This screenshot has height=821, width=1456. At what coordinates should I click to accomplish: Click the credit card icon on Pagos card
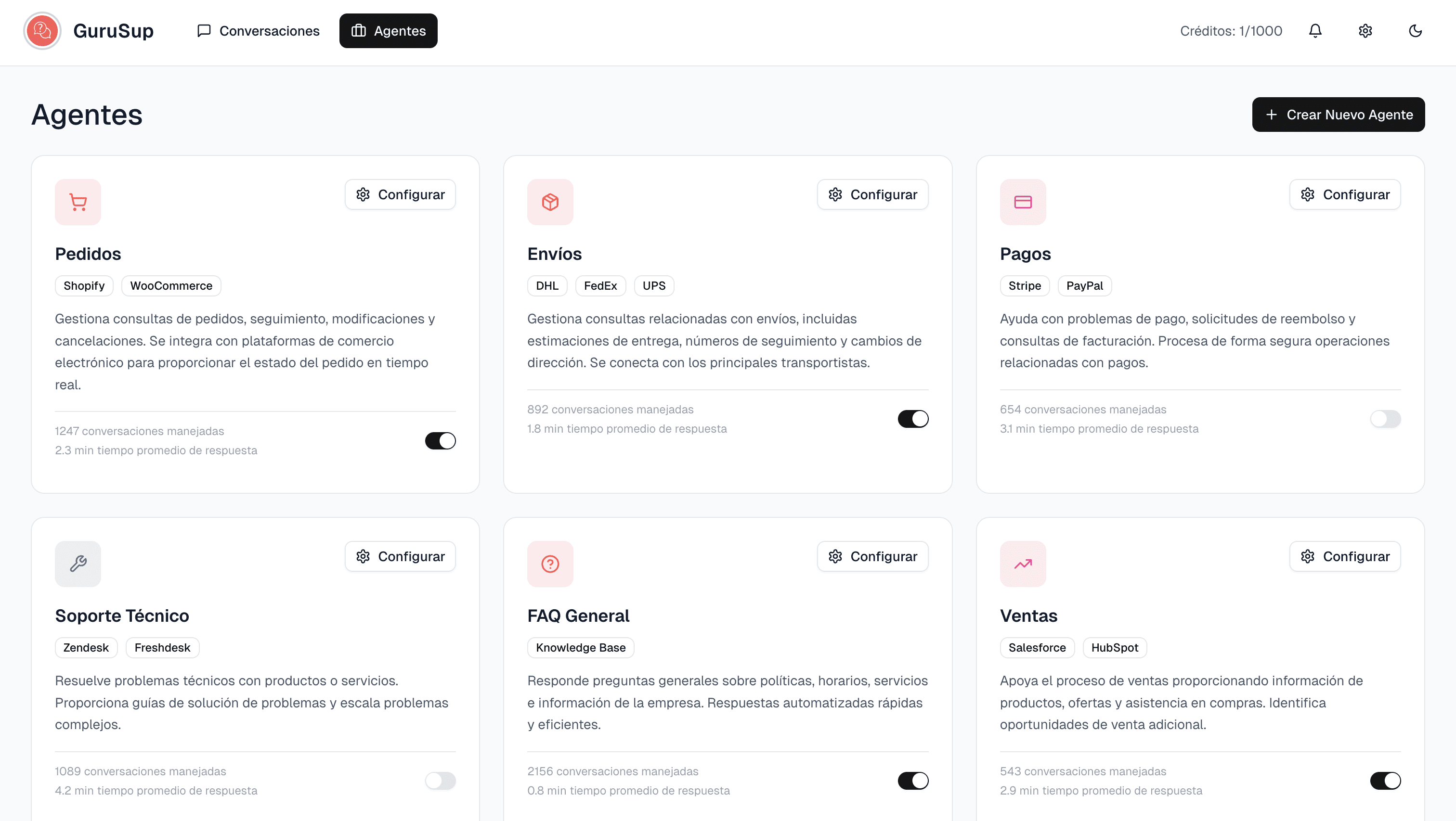click(x=1023, y=202)
